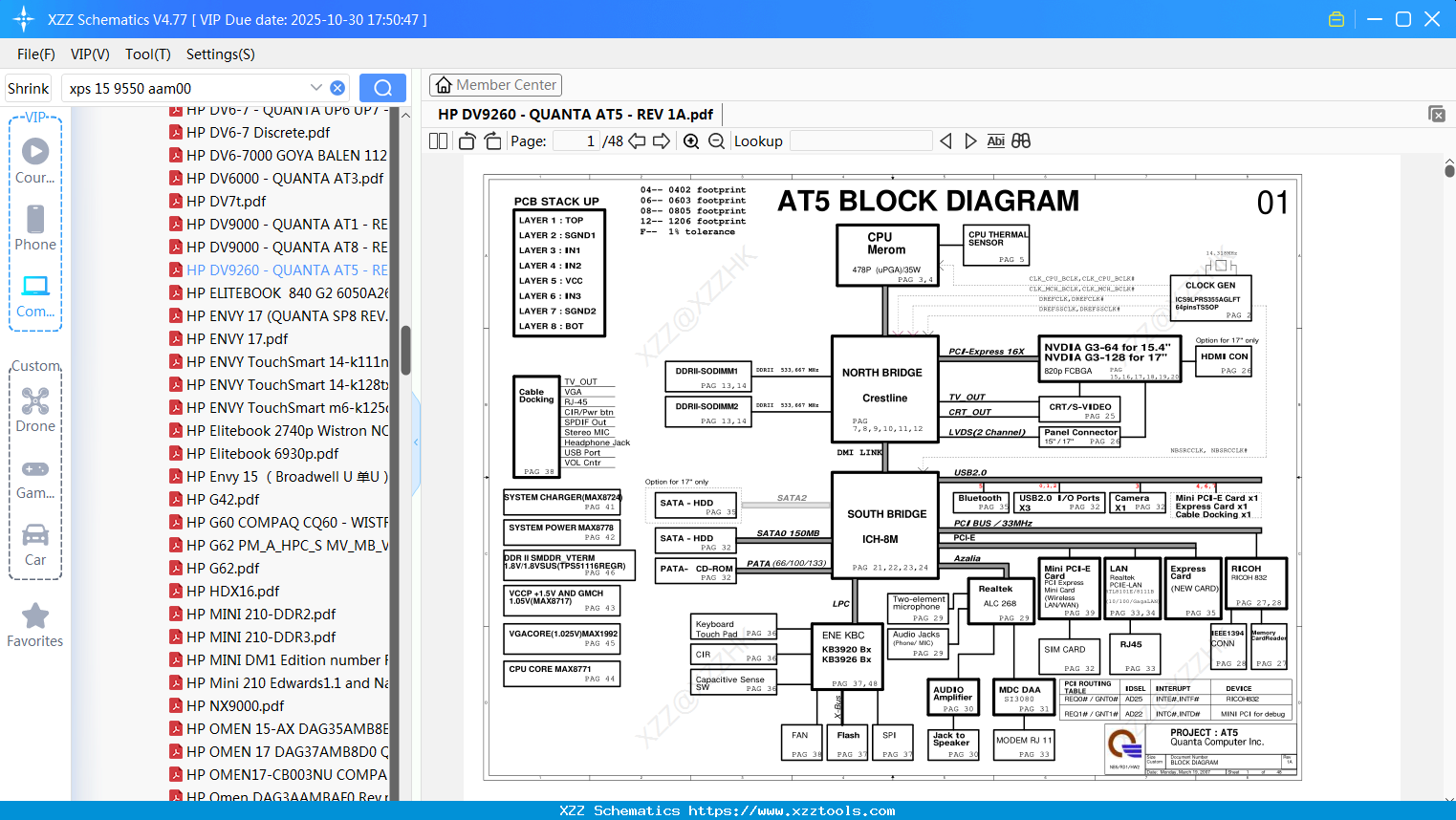Expand the search history dropdown arrow
Image resolution: width=1456 pixels, height=820 pixels.
tap(316, 88)
